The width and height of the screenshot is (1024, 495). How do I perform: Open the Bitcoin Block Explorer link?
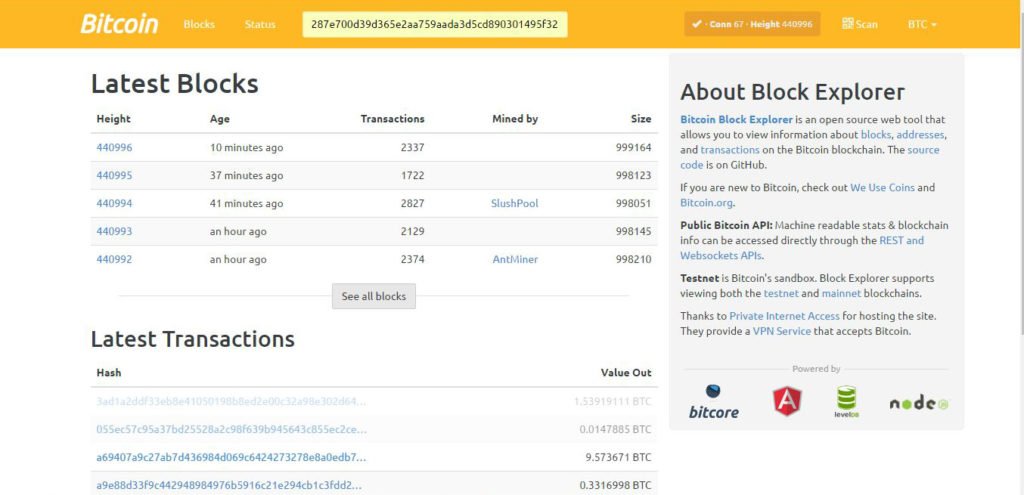pyautogui.click(x=737, y=120)
